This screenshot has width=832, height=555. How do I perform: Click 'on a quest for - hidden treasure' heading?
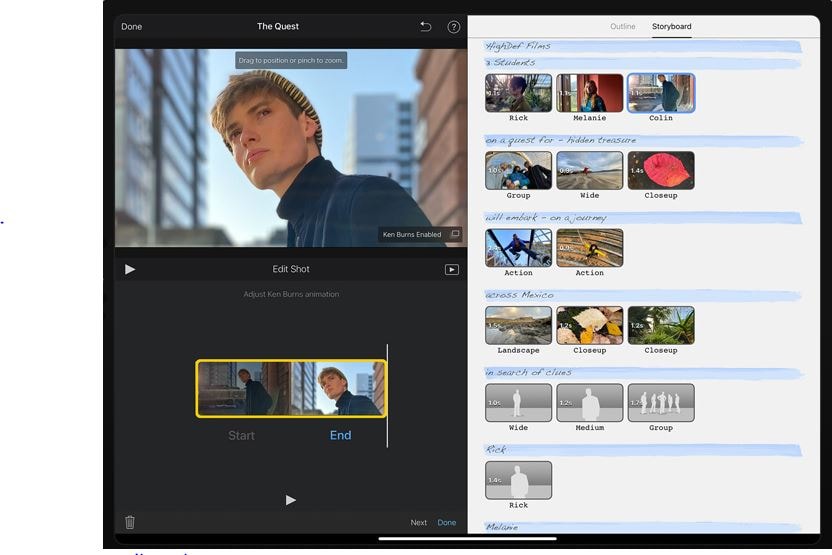(x=560, y=140)
